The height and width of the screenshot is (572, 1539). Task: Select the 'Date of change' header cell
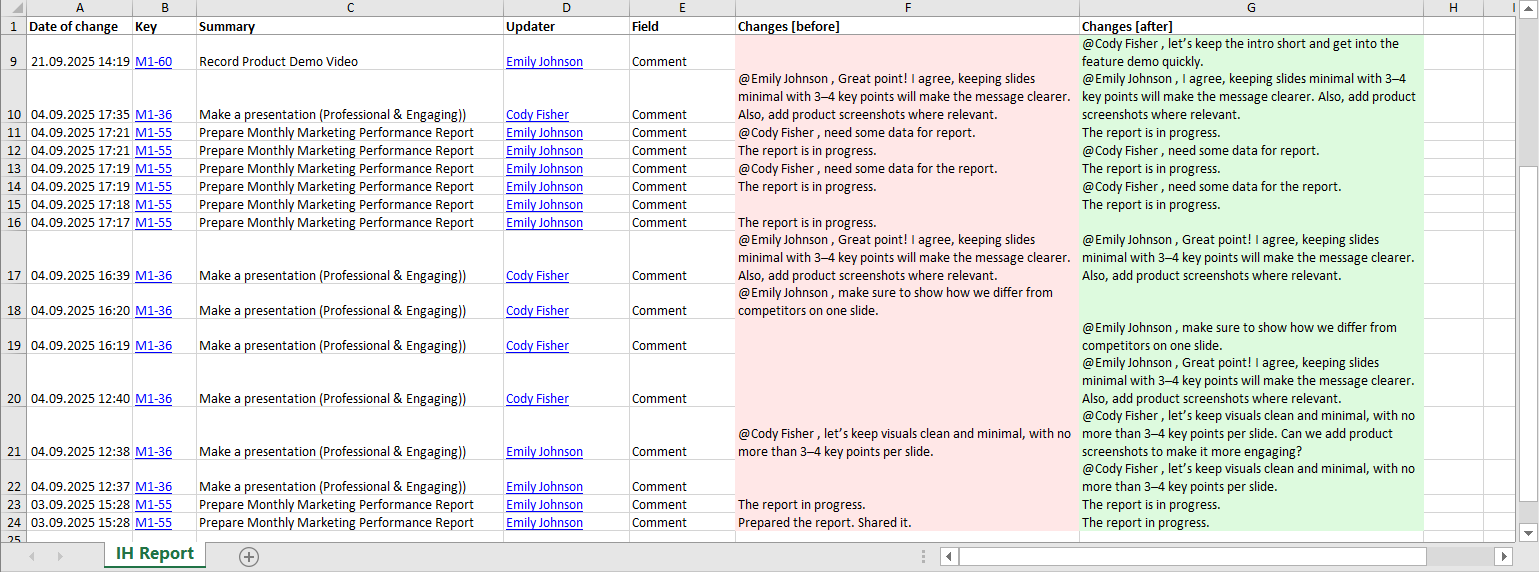coord(79,26)
